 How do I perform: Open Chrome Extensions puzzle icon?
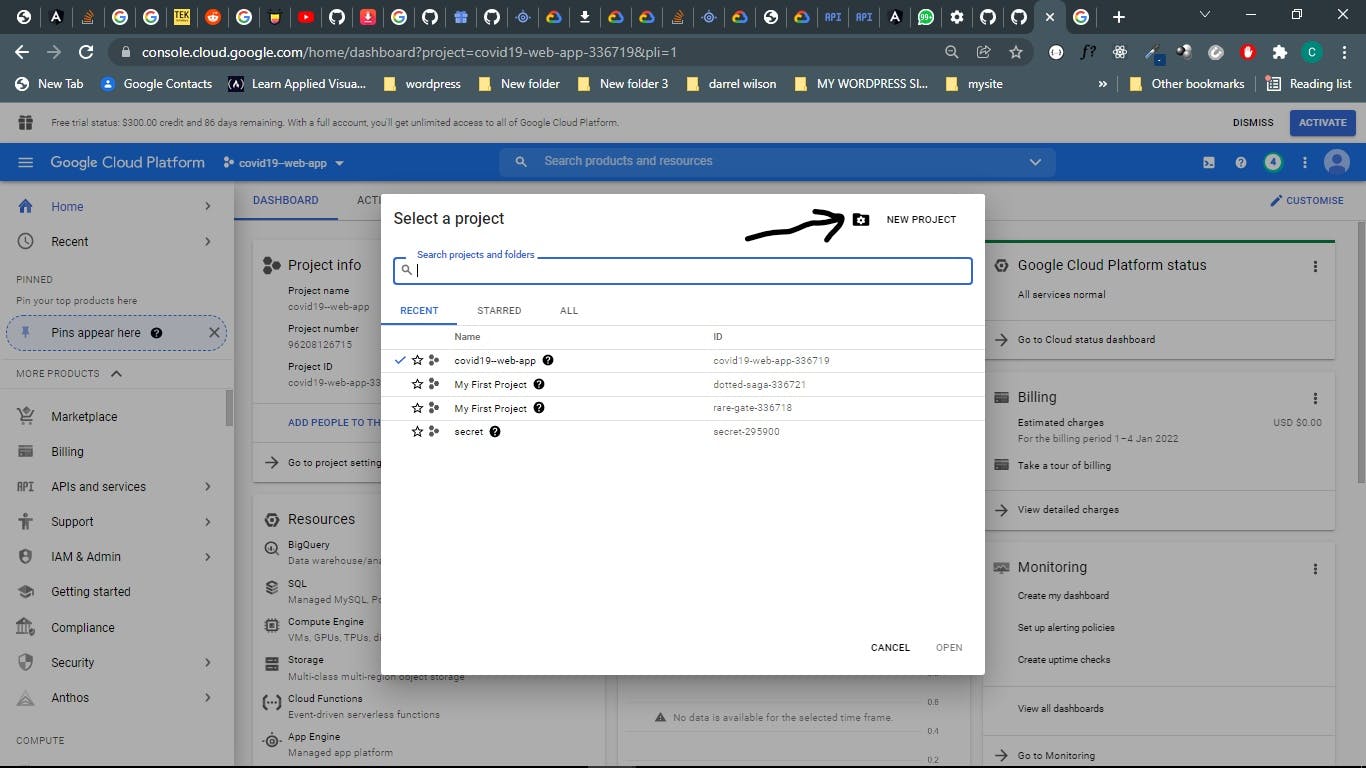coord(1279,52)
